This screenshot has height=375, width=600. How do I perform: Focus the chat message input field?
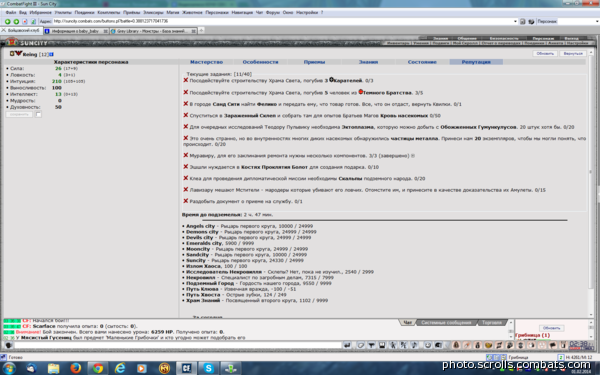point(178,345)
